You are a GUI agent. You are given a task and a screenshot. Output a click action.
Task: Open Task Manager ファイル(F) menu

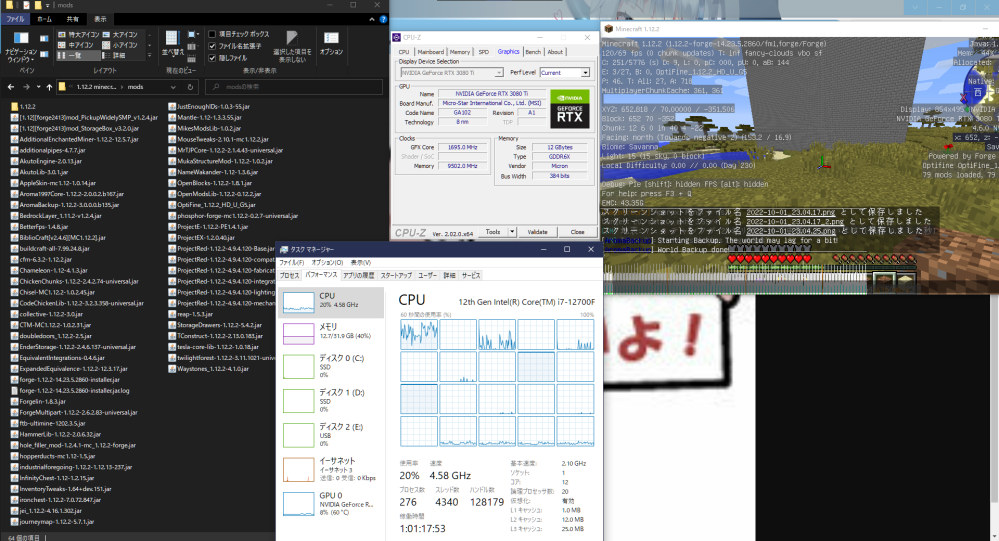[x=291, y=263]
